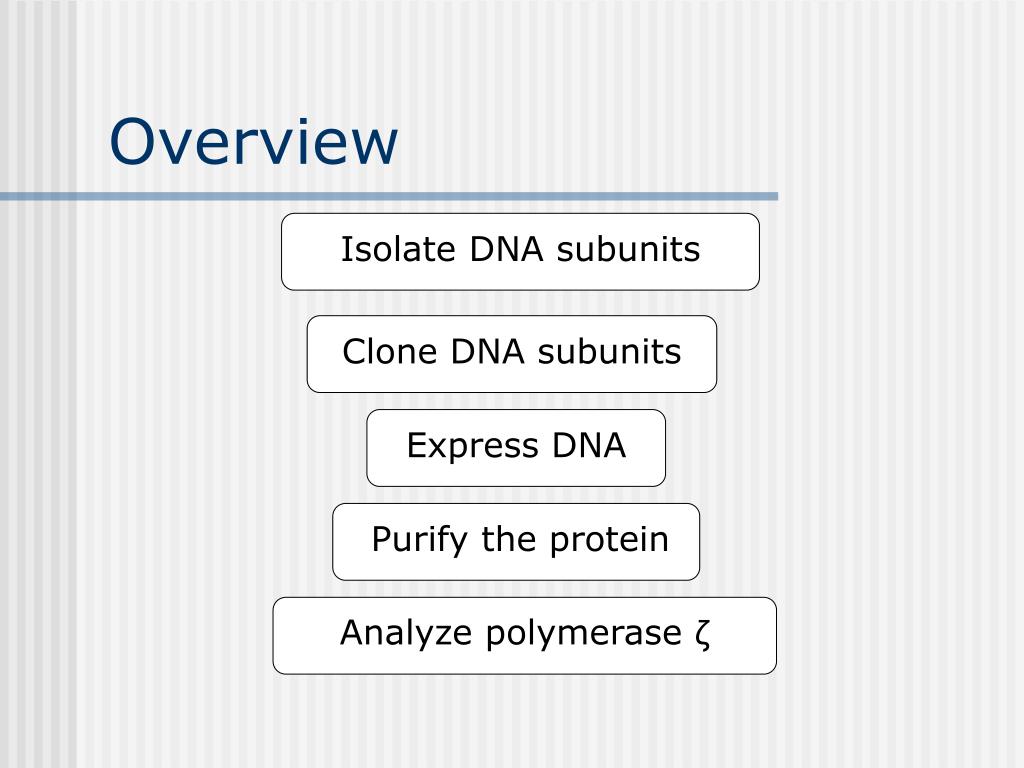This screenshot has height=768, width=1024.
Task: Click the Overview slide title
Action: [253, 141]
